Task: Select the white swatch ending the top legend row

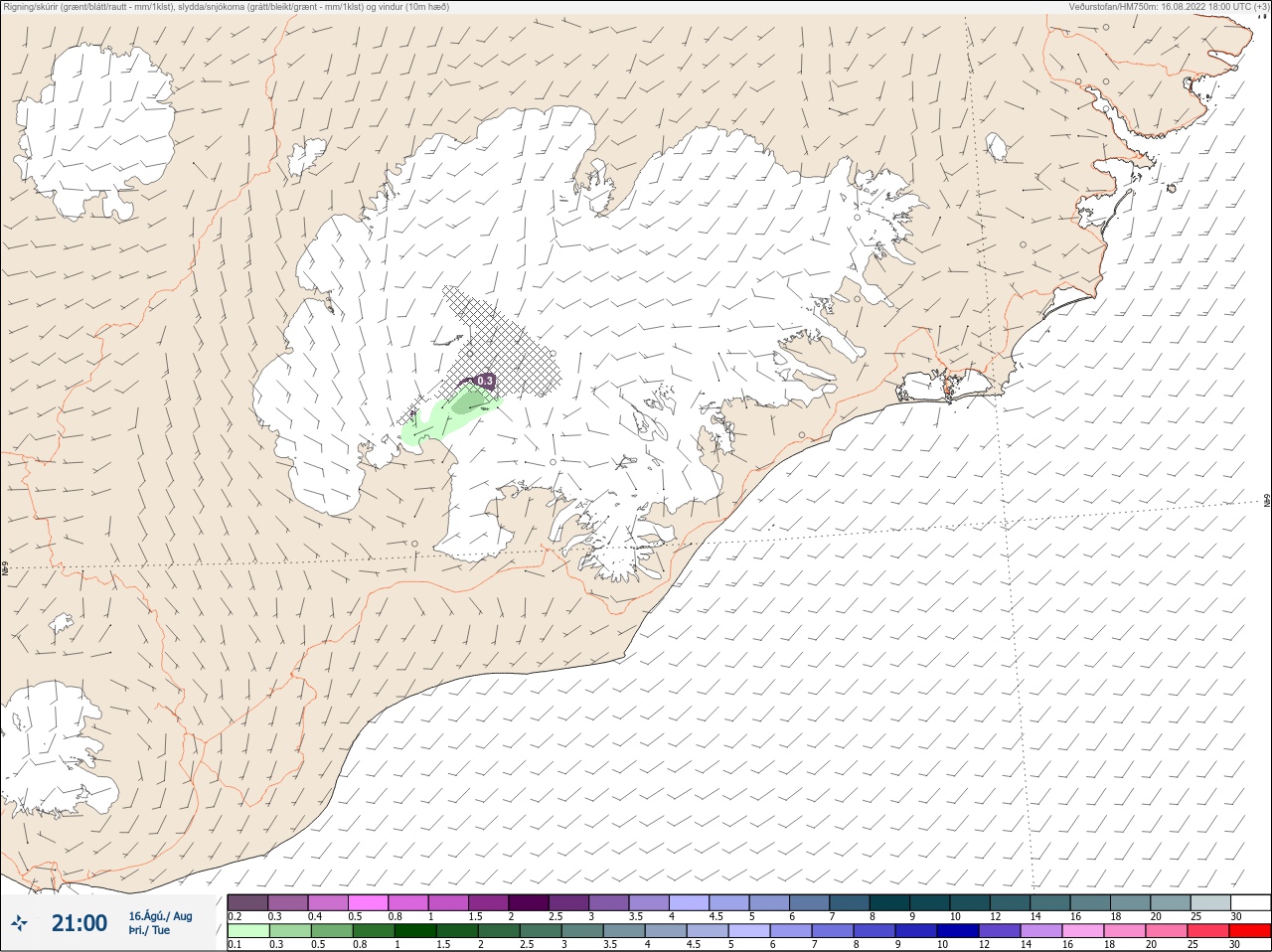Action: click(1250, 902)
